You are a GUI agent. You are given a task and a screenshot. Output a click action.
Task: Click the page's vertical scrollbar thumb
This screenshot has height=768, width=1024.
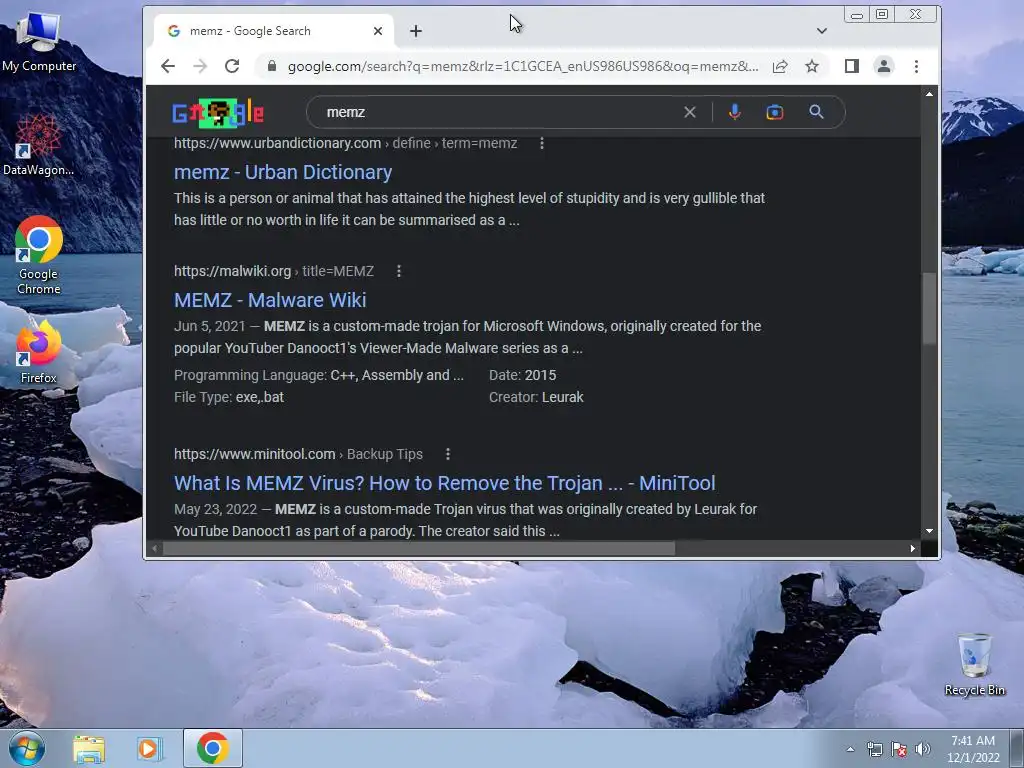click(x=929, y=308)
